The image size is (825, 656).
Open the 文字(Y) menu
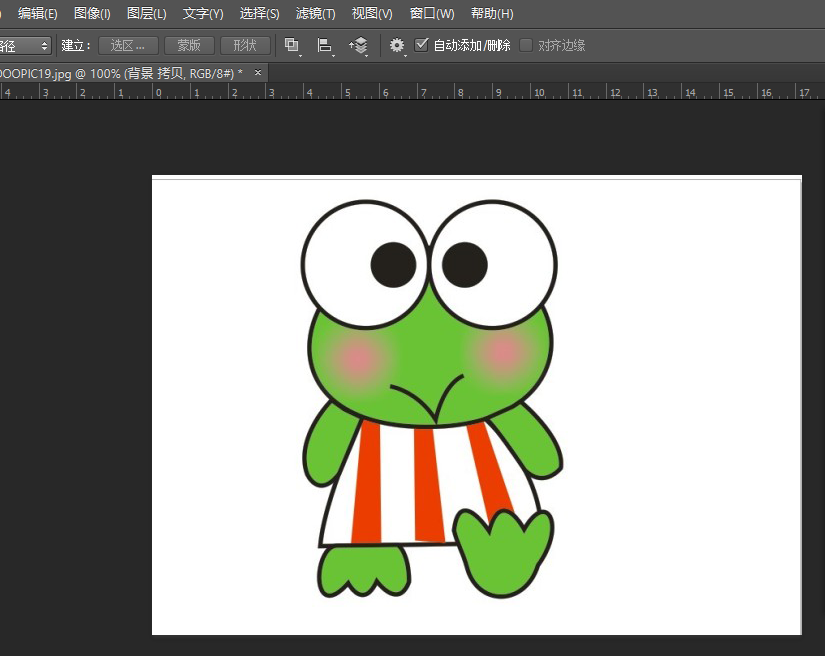point(203,14)
